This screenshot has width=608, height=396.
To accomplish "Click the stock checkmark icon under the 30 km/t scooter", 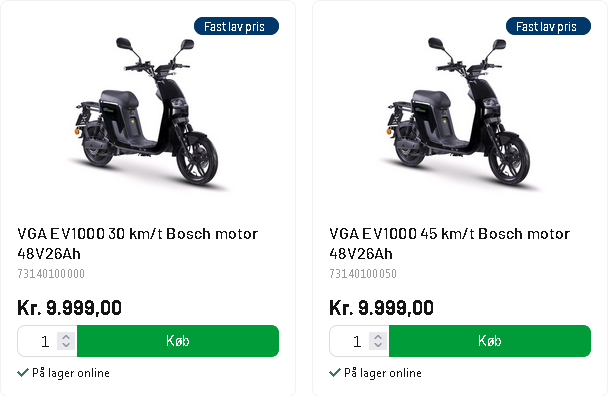I will click(x=23, y=373).
